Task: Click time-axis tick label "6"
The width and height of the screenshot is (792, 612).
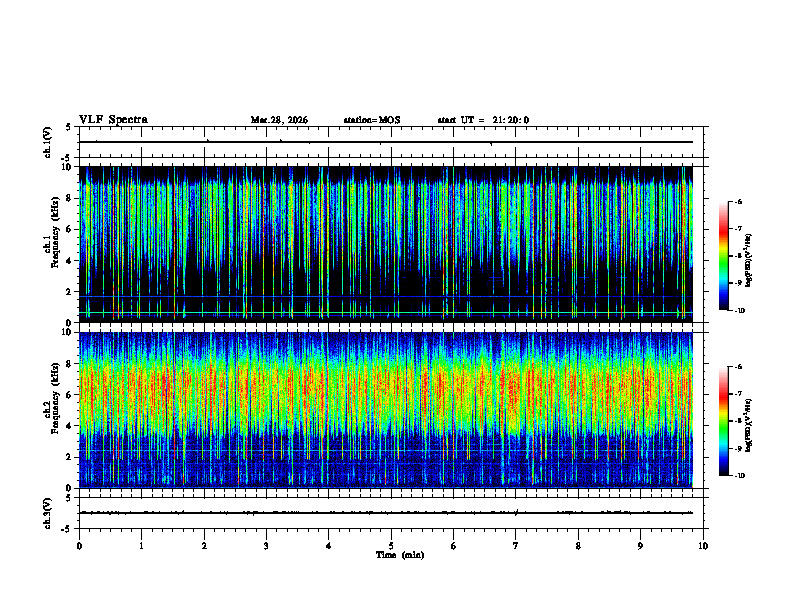Action: (454, 546)
